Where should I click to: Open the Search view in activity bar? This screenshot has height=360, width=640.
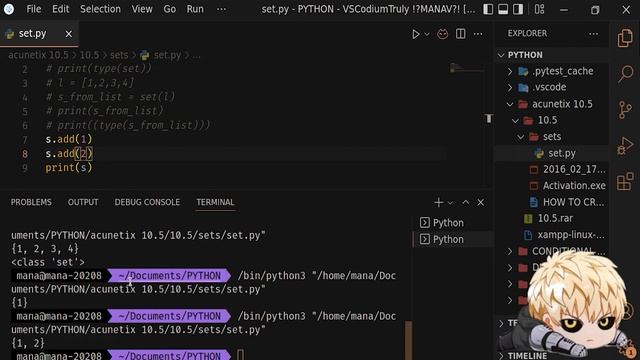pyautogui.click(x=625, y=74)
